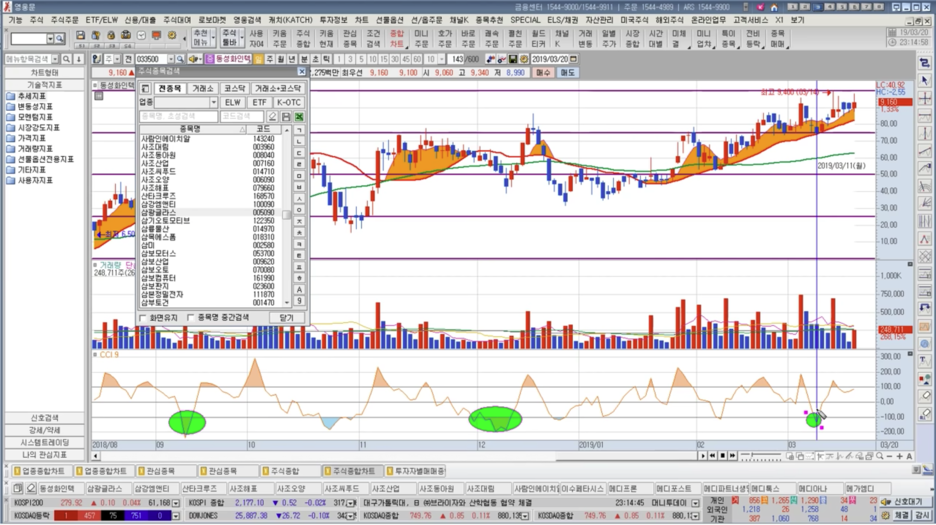936x525 pixels.
Task: Click the 닫기 button in the search dialog
Action: (287, 318)
